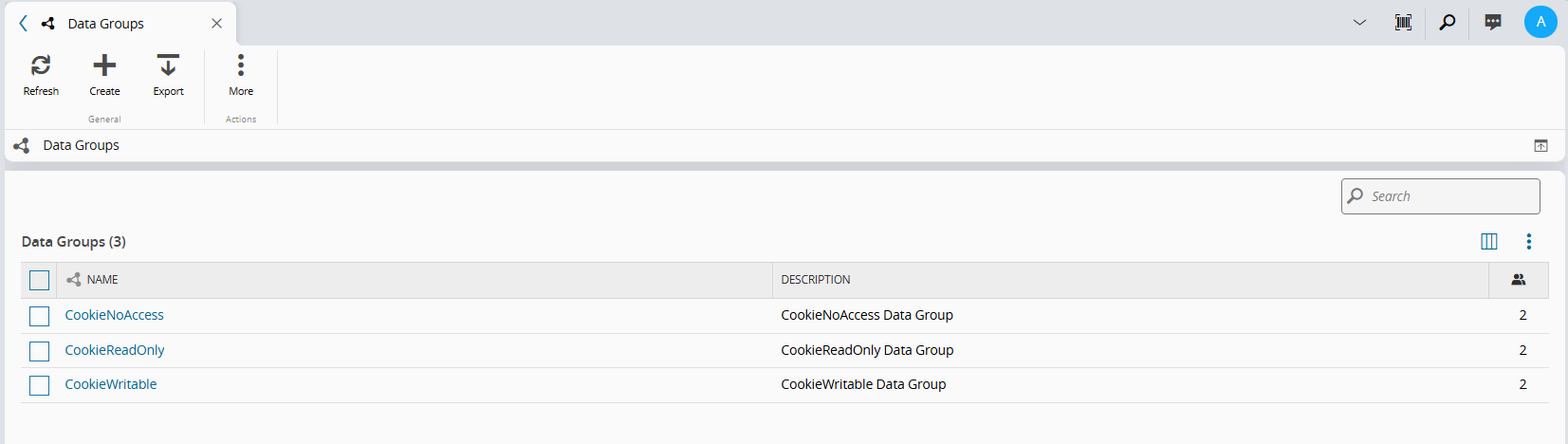Expand the top bar dropdown chevron
Image resolution: width=1568 pixels, height=444 pixels.
click(1359, 22)
